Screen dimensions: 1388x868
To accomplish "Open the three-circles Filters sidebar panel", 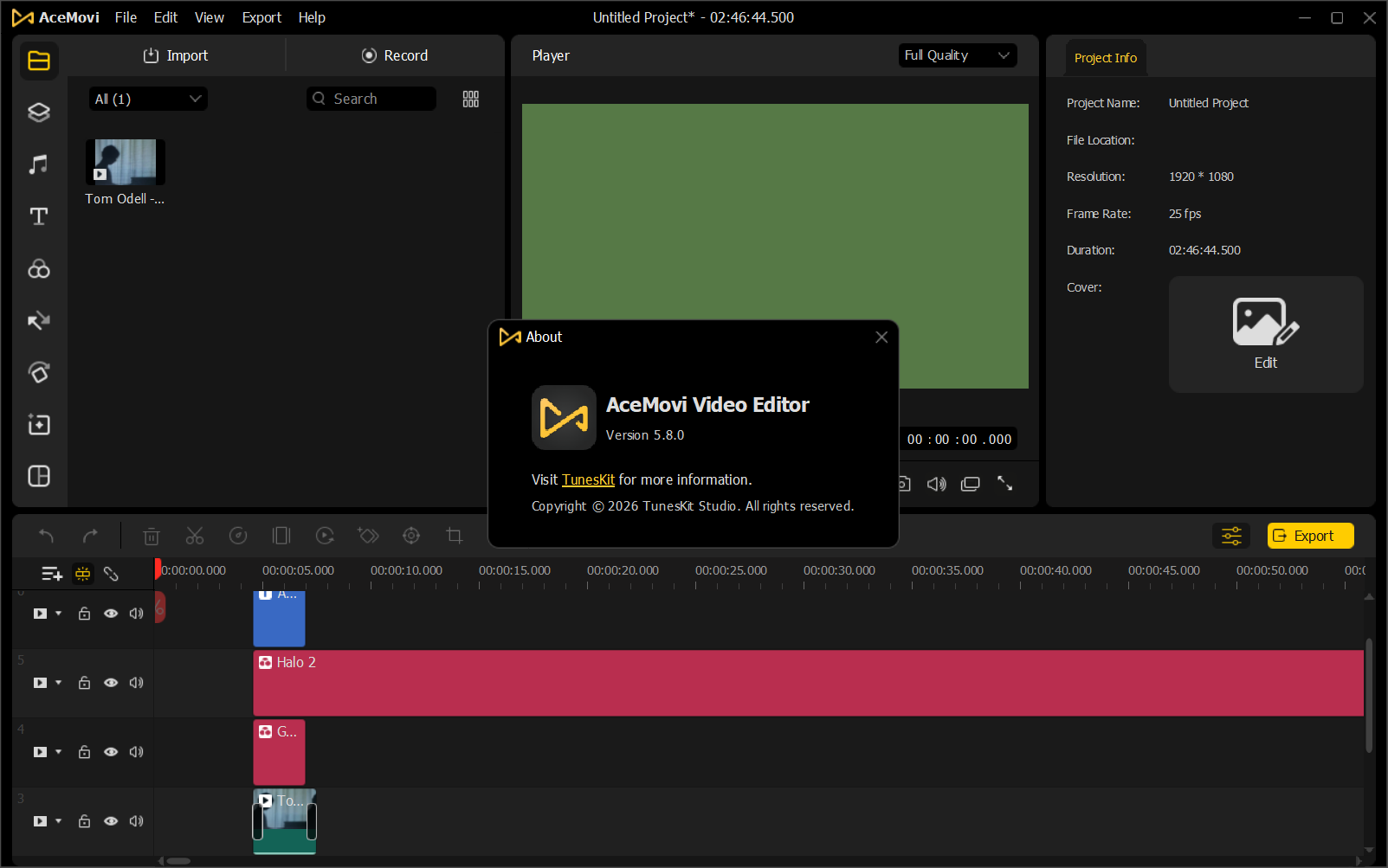I will coord(39,269).
